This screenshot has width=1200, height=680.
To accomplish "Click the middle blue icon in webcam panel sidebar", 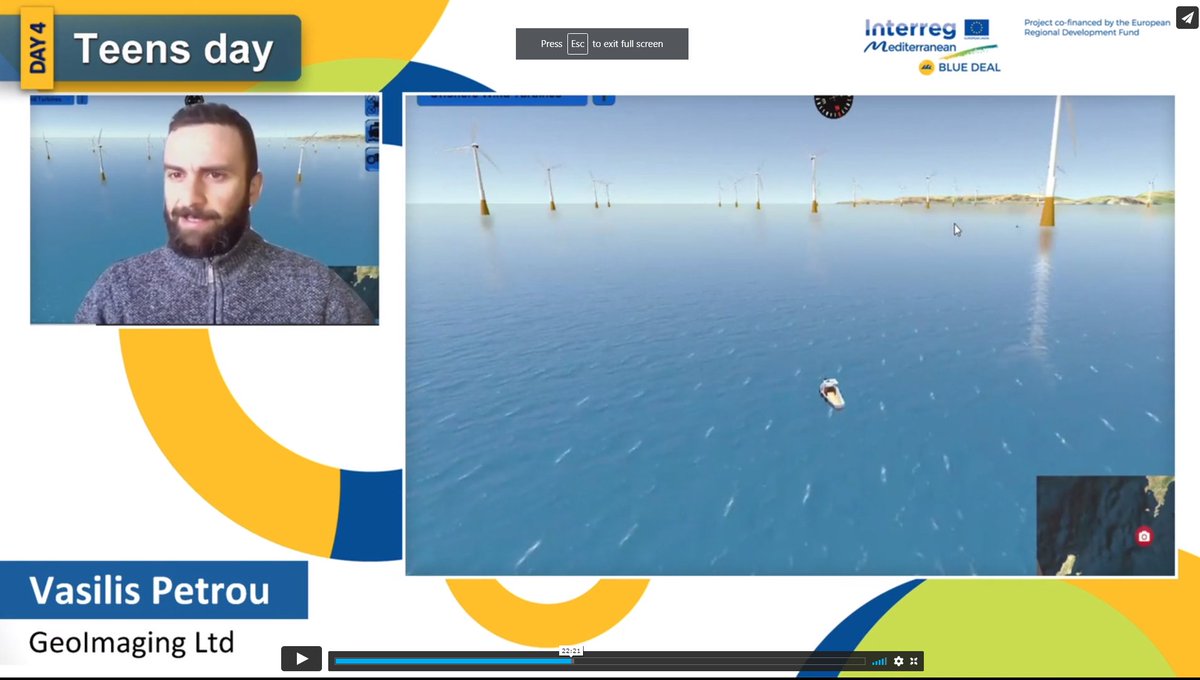I will pyautogui.click(x=372, y=131).
